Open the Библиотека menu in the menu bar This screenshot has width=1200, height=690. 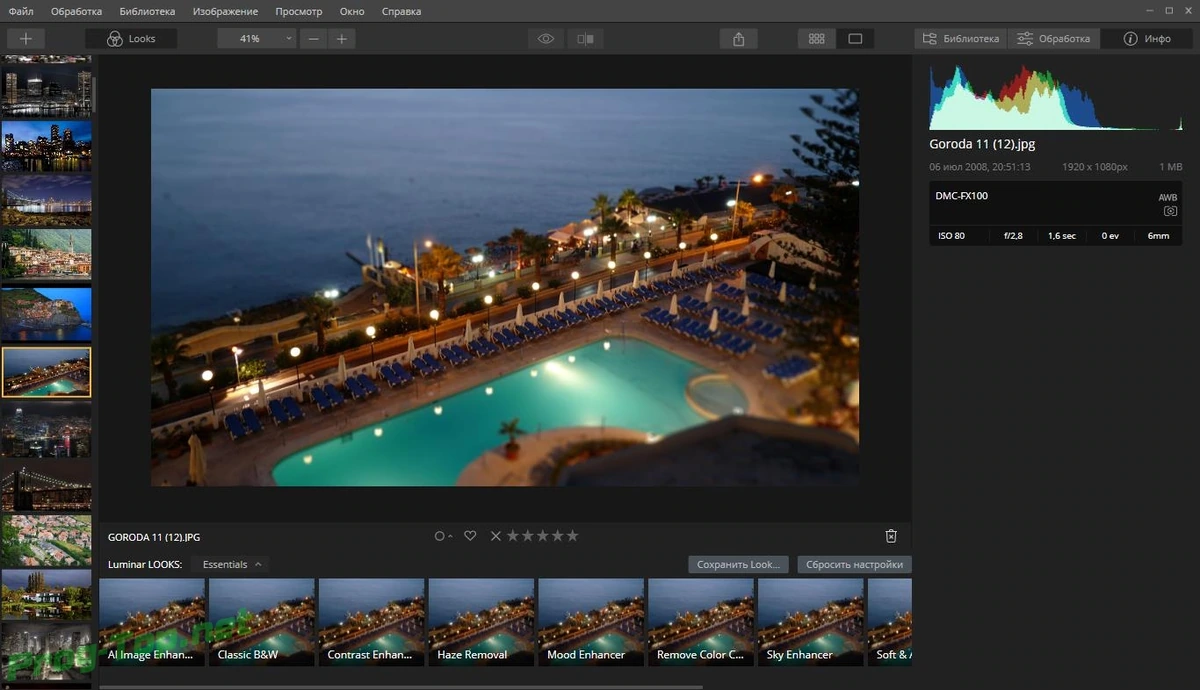tap(147, 12)
